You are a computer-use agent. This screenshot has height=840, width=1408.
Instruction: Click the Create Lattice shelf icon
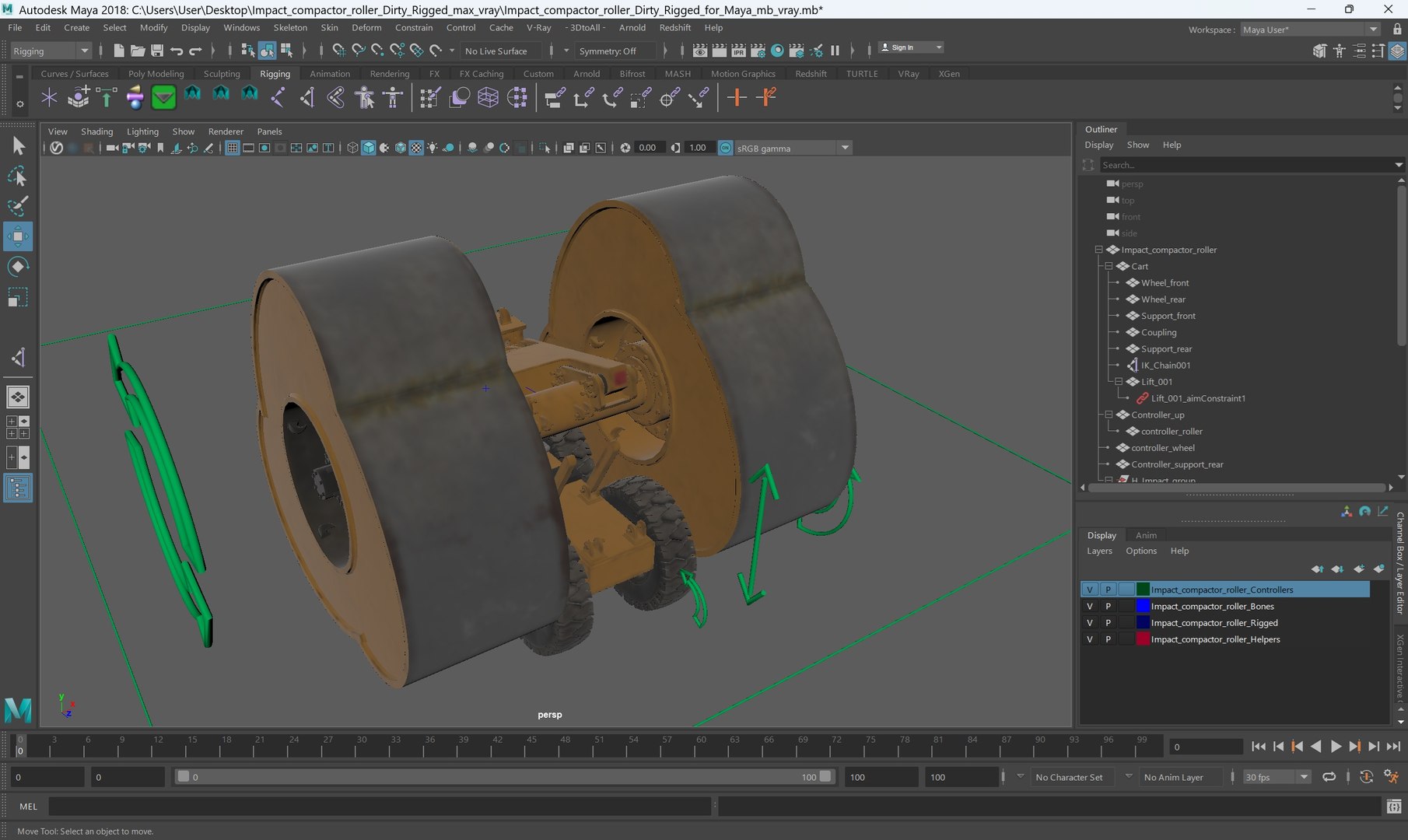[x=489, y=97]
